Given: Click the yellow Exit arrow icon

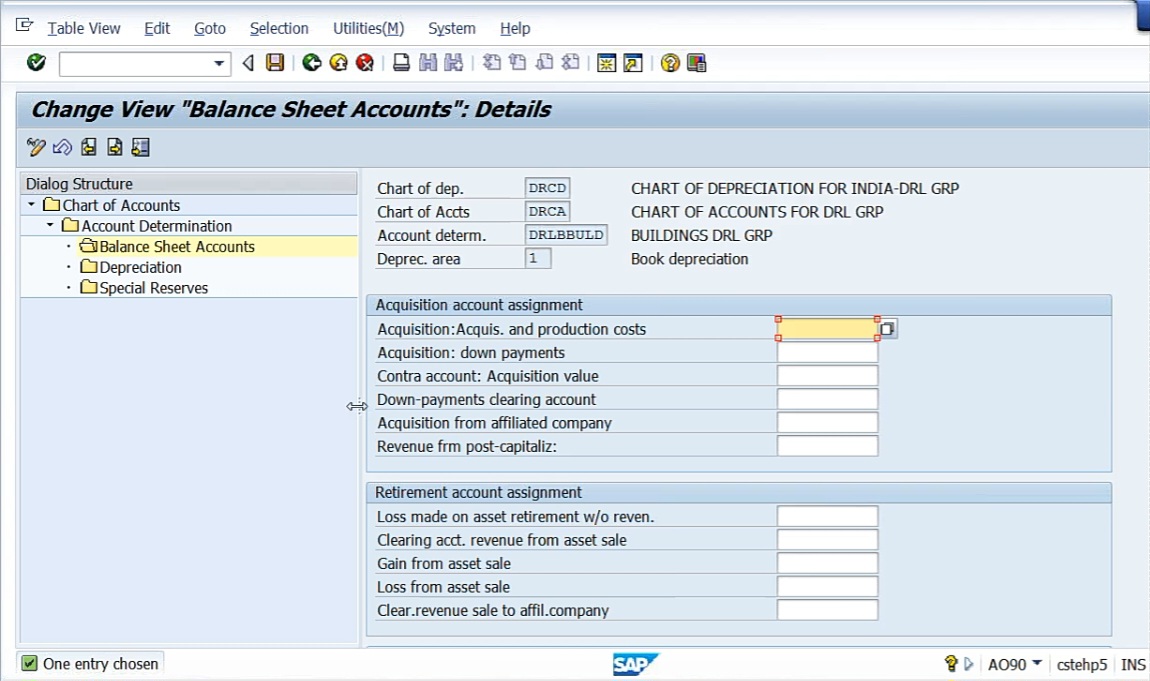Looking at the screenshot, I should 338,63.
